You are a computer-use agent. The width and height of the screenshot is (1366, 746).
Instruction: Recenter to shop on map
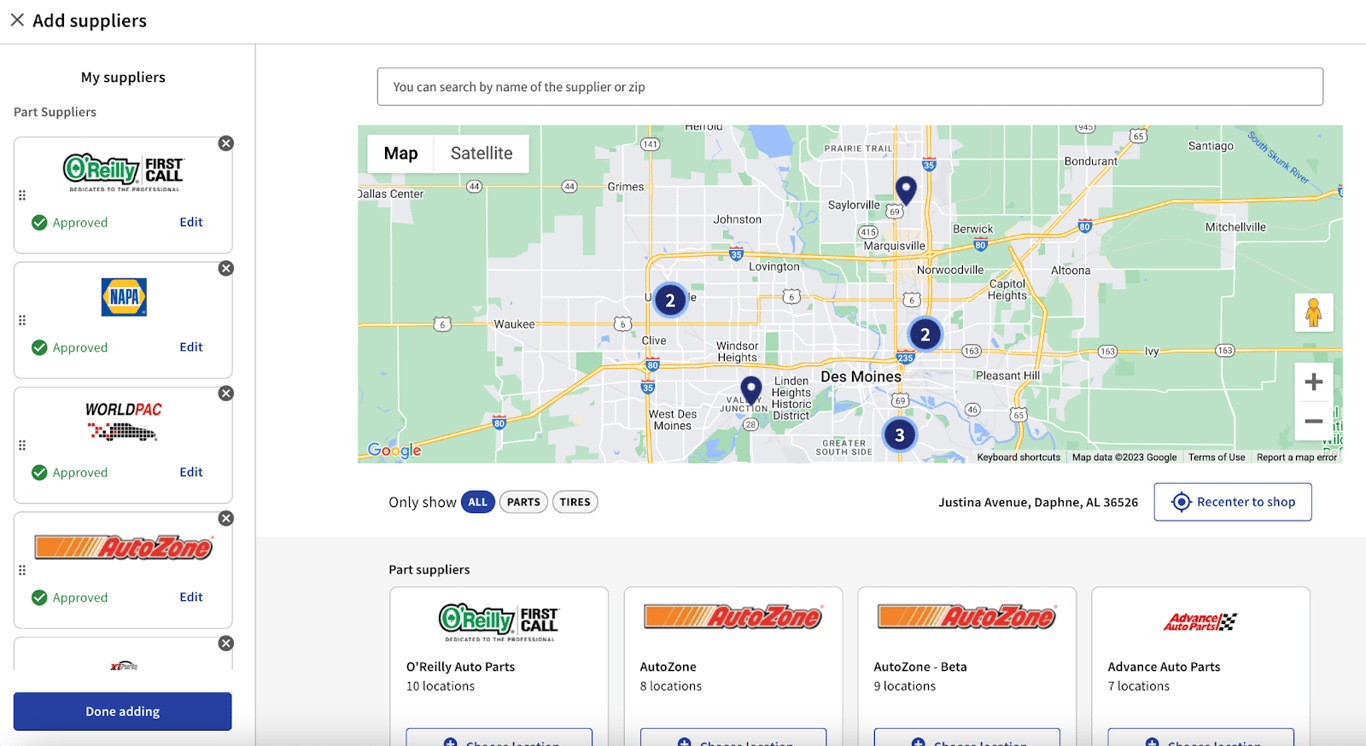pyautogui.click(x=1233, y=502)
